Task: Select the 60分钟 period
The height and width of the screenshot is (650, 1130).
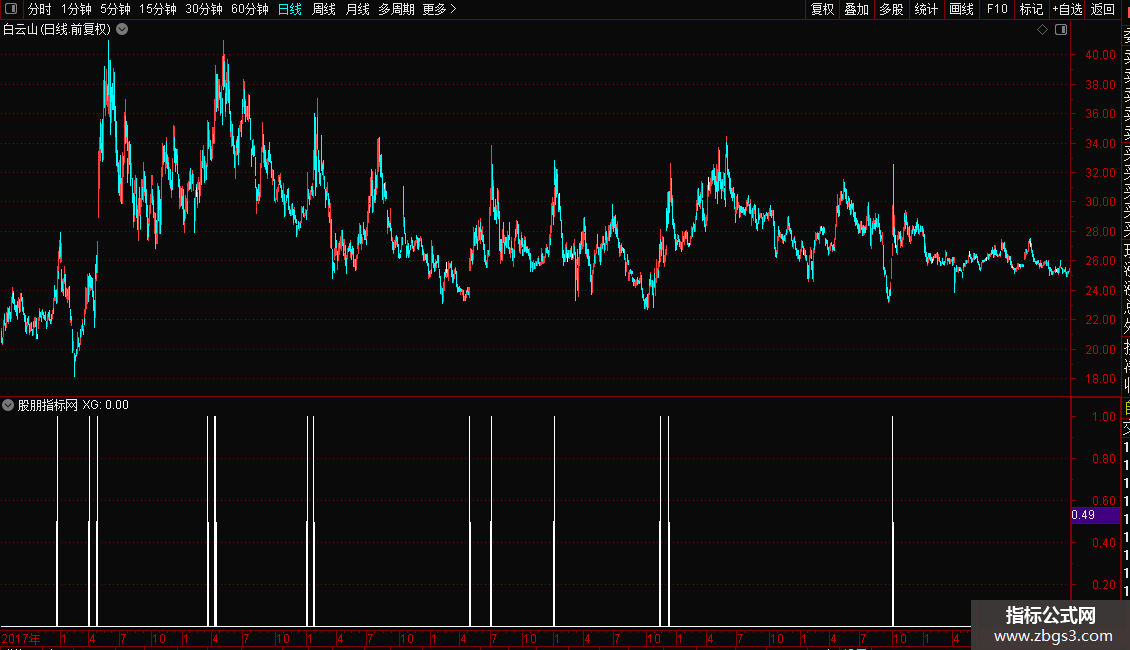Action: click(249, 9)
